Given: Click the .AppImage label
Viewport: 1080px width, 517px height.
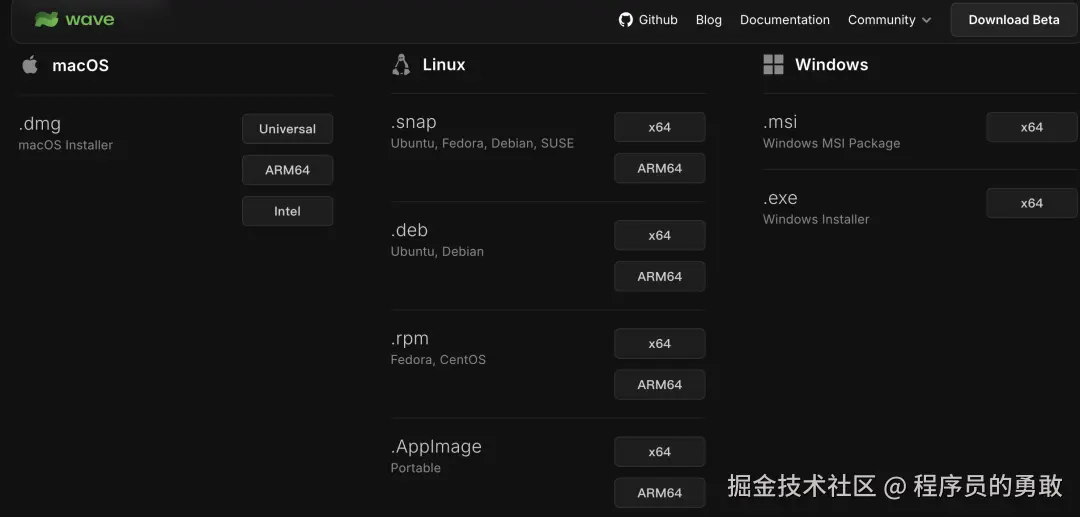Looking at the screenshot, I should [x=436, y=447].
